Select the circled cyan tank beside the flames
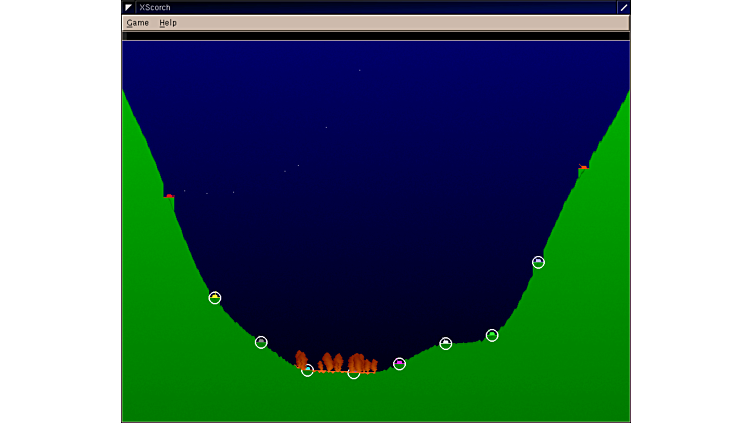752x423 pixels. tap(307, 370)
